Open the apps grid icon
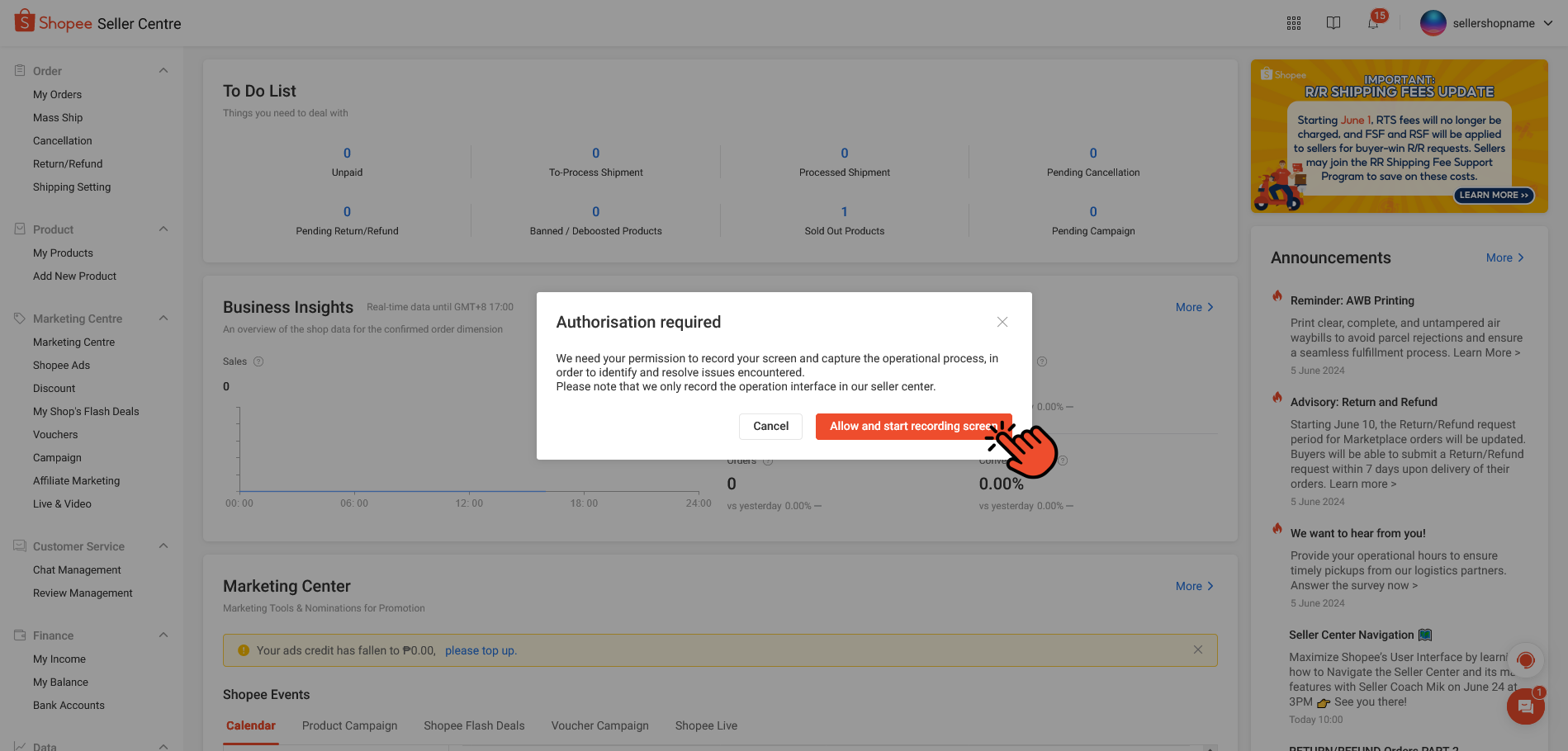Image resolution: width=1568 pixels, height=751 pixels. (x=1294, y=23)
